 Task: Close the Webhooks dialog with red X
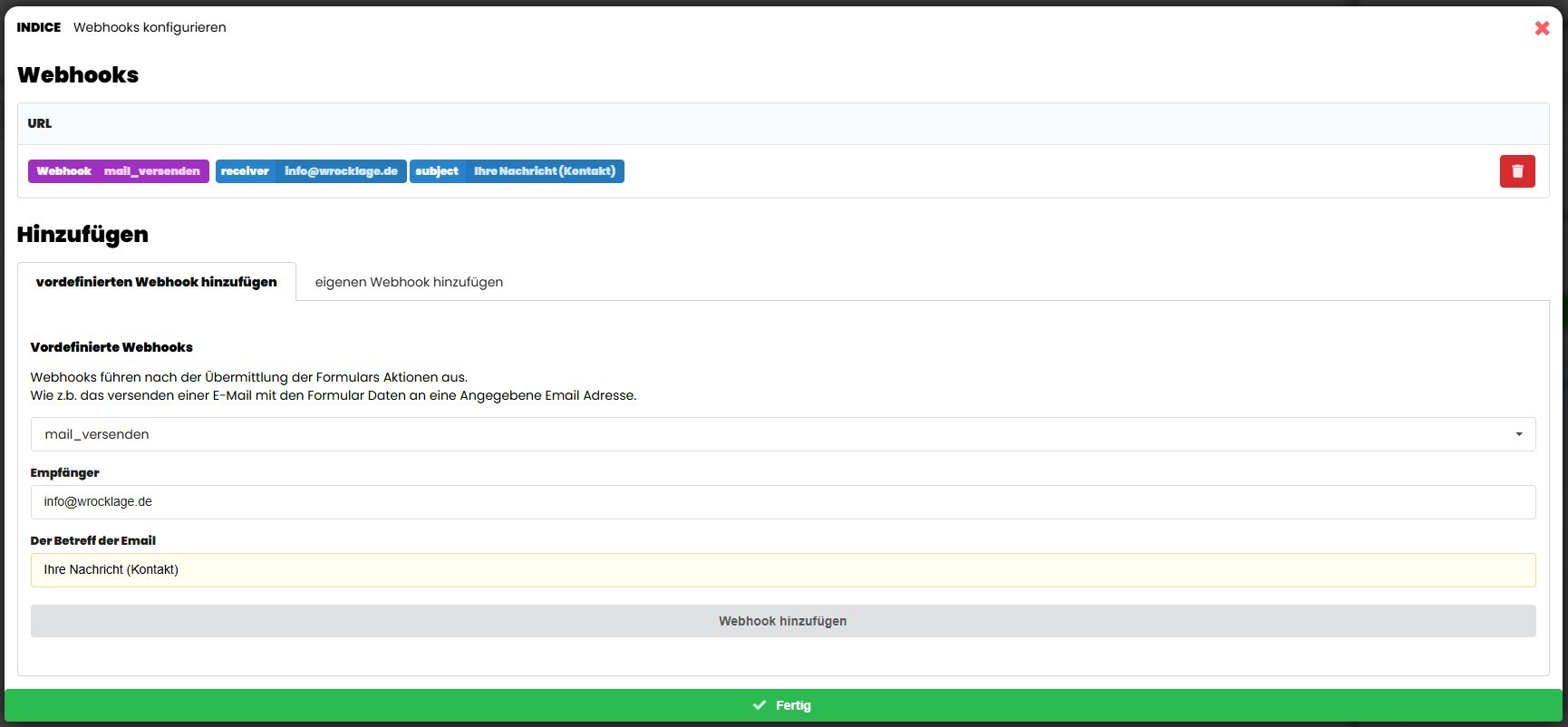click(1541, 28)
